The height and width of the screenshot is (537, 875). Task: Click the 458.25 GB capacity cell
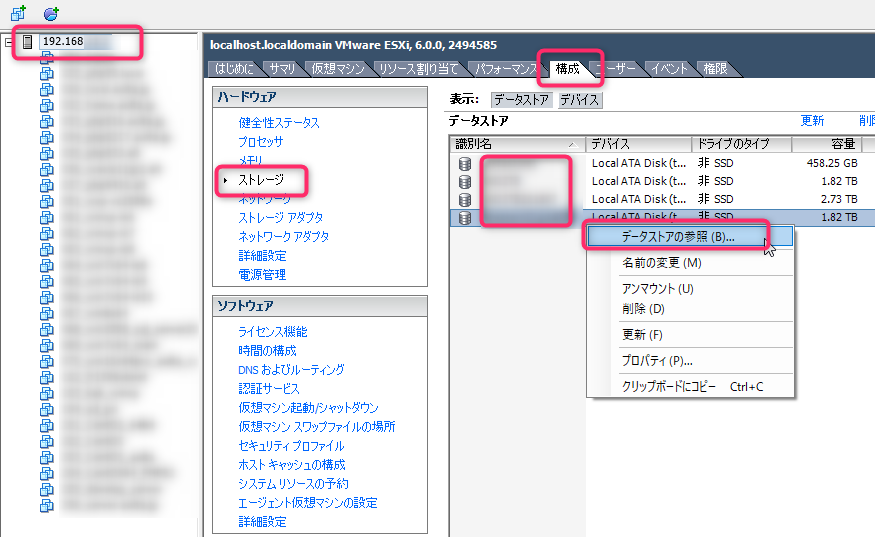(x=831, y=164)
